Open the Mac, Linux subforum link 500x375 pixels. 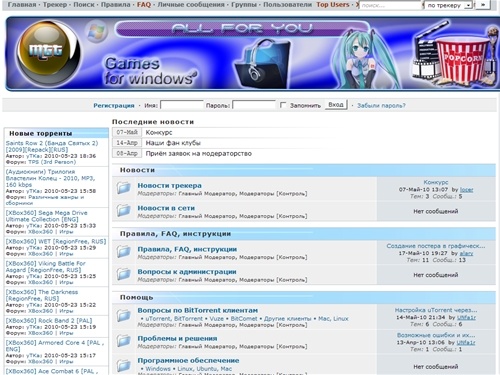coord(333,319)
